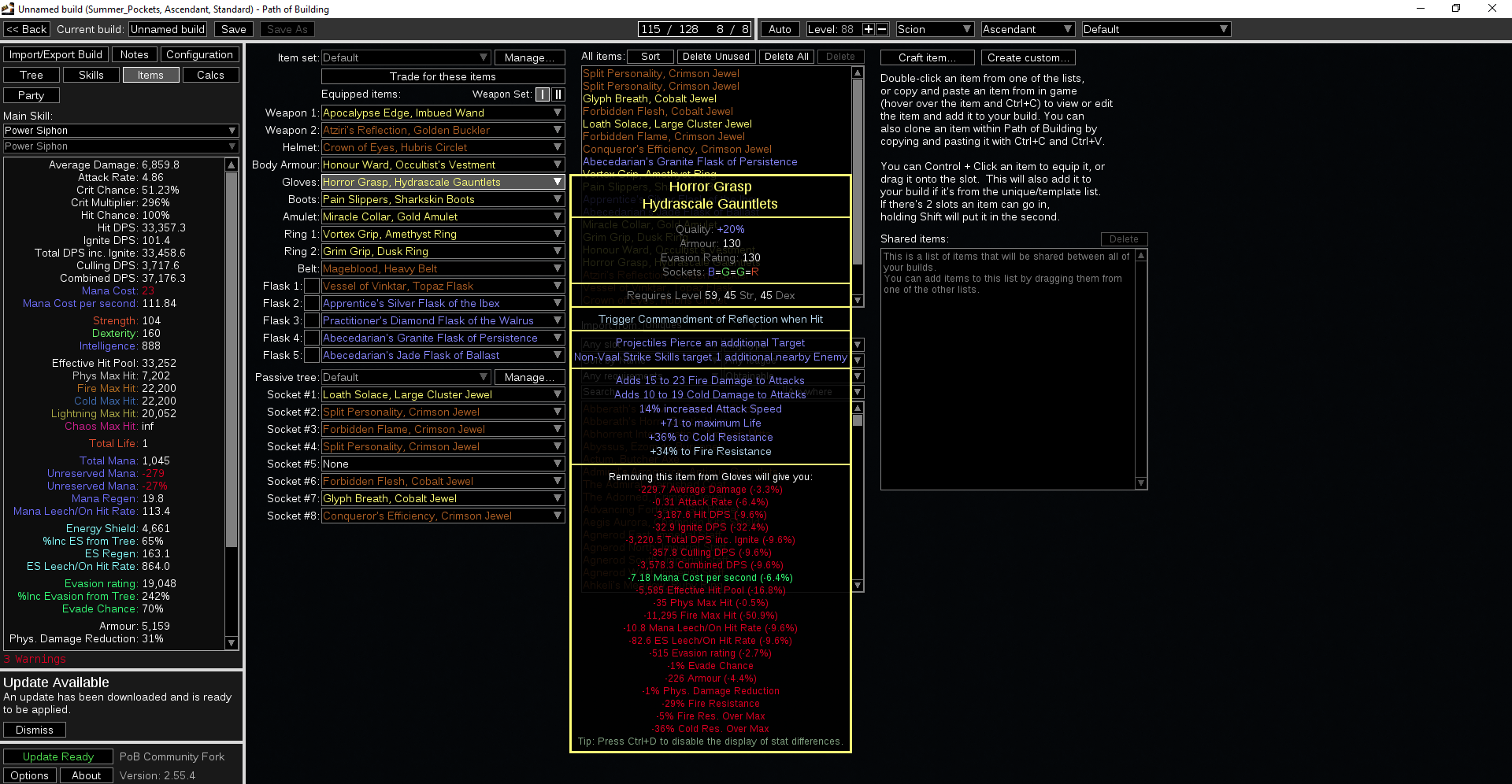
Task: Expand the Item set dropdown
Action: [406, 57]
